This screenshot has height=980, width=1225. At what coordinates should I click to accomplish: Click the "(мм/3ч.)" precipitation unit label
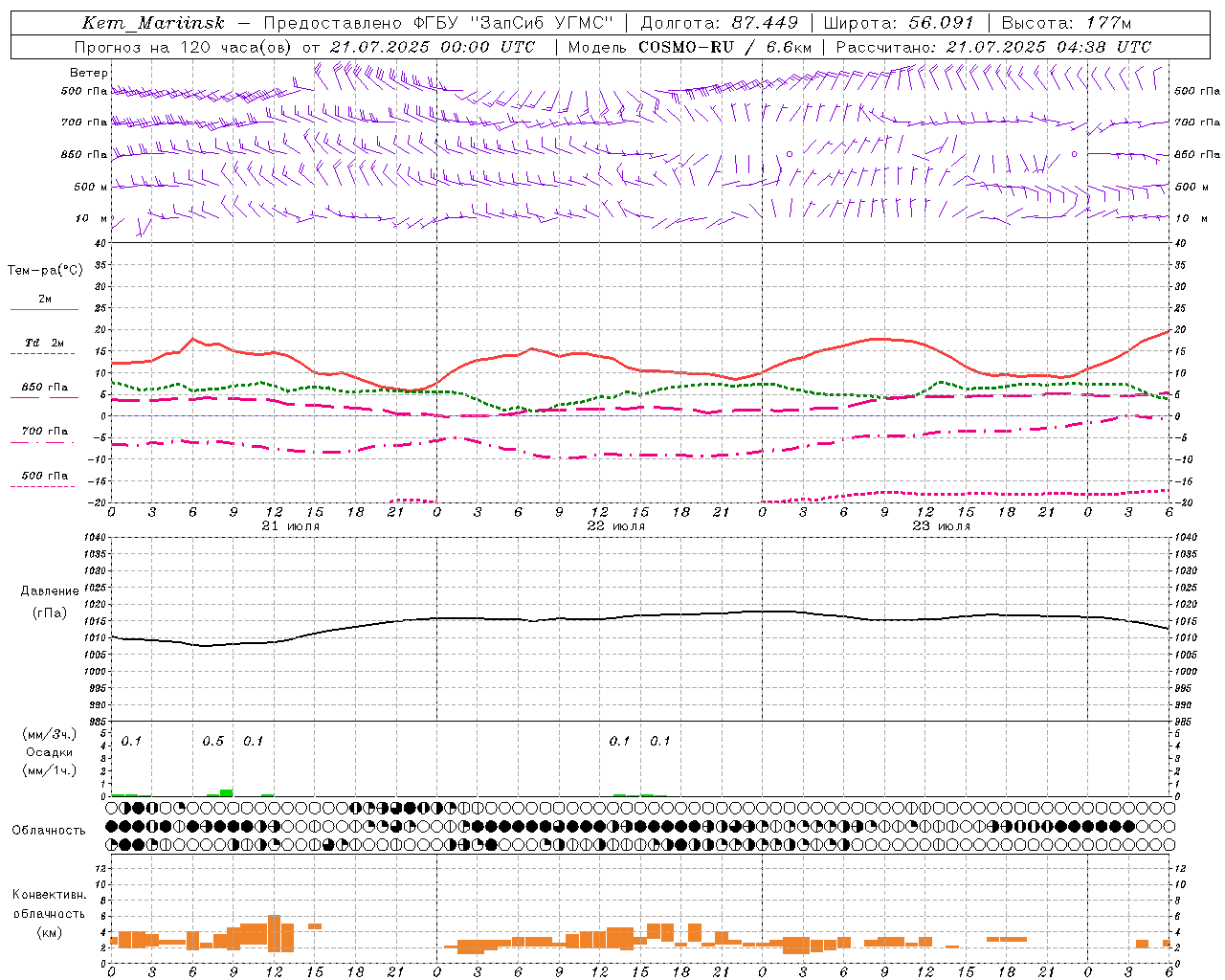(x=48, y=734)
